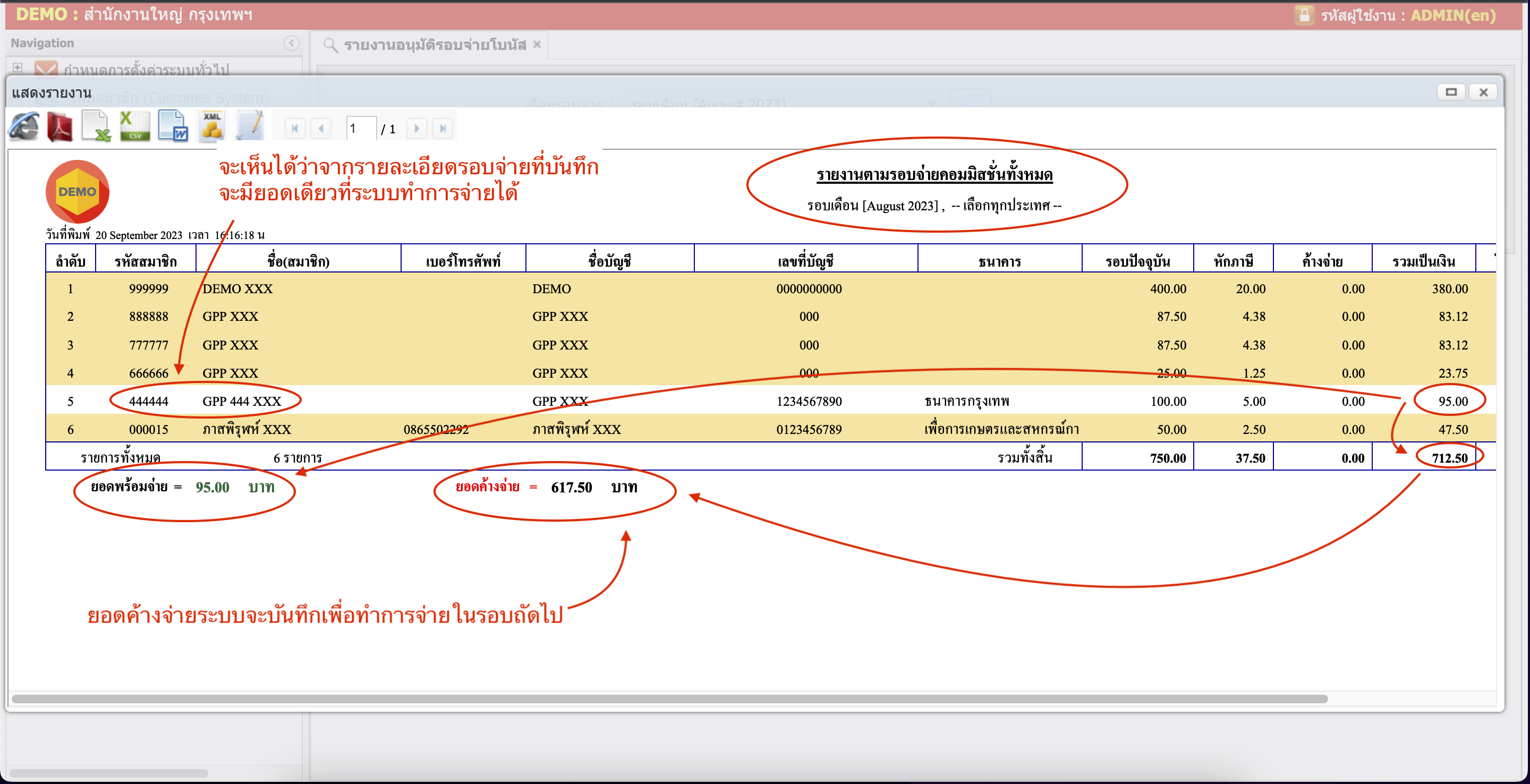Click the report horizontal scrollbar
The height and width of the screenshot is (784, 1530).
[x=669, y=699]
